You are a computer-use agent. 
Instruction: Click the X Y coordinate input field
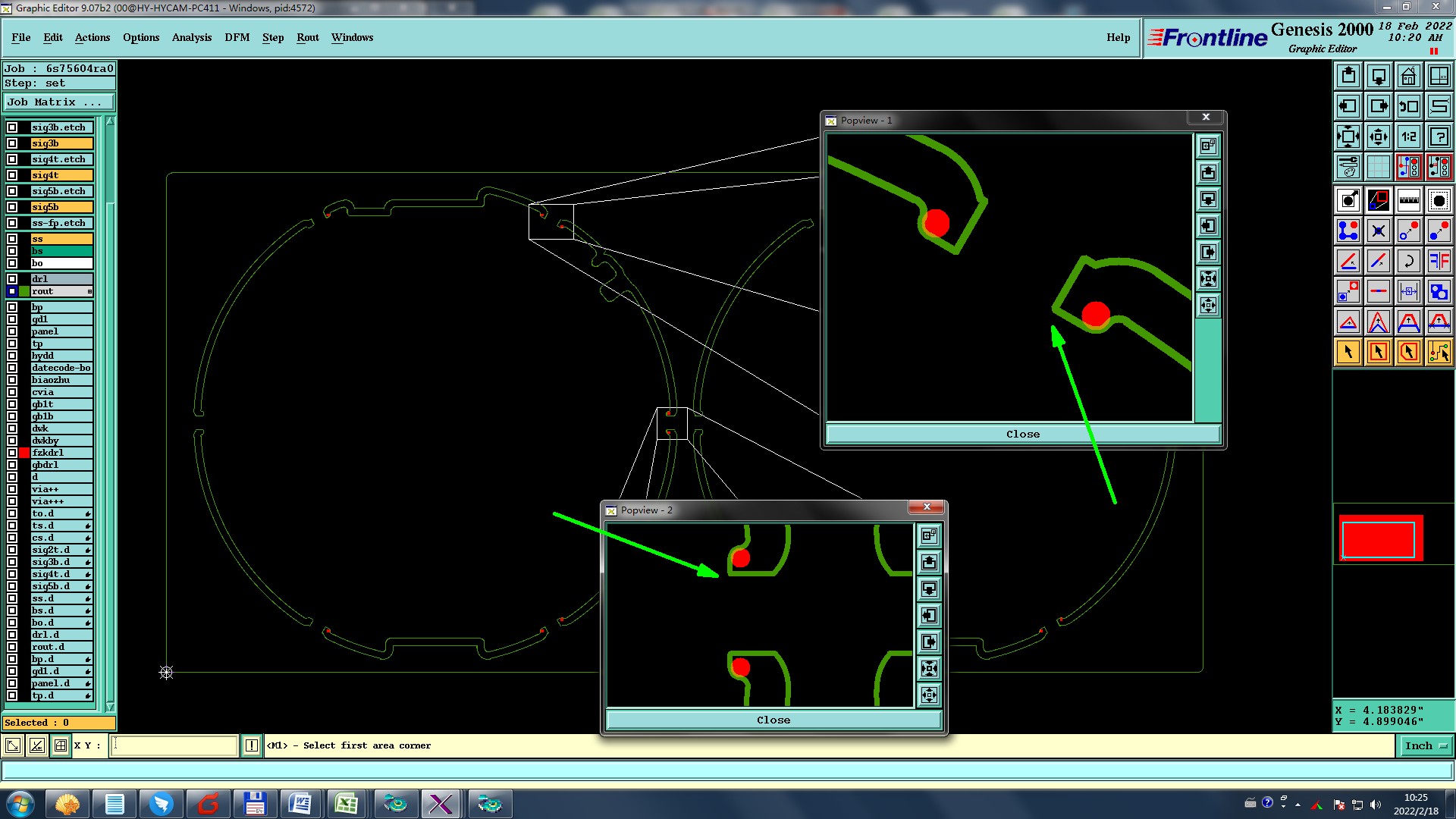(174, 745)
